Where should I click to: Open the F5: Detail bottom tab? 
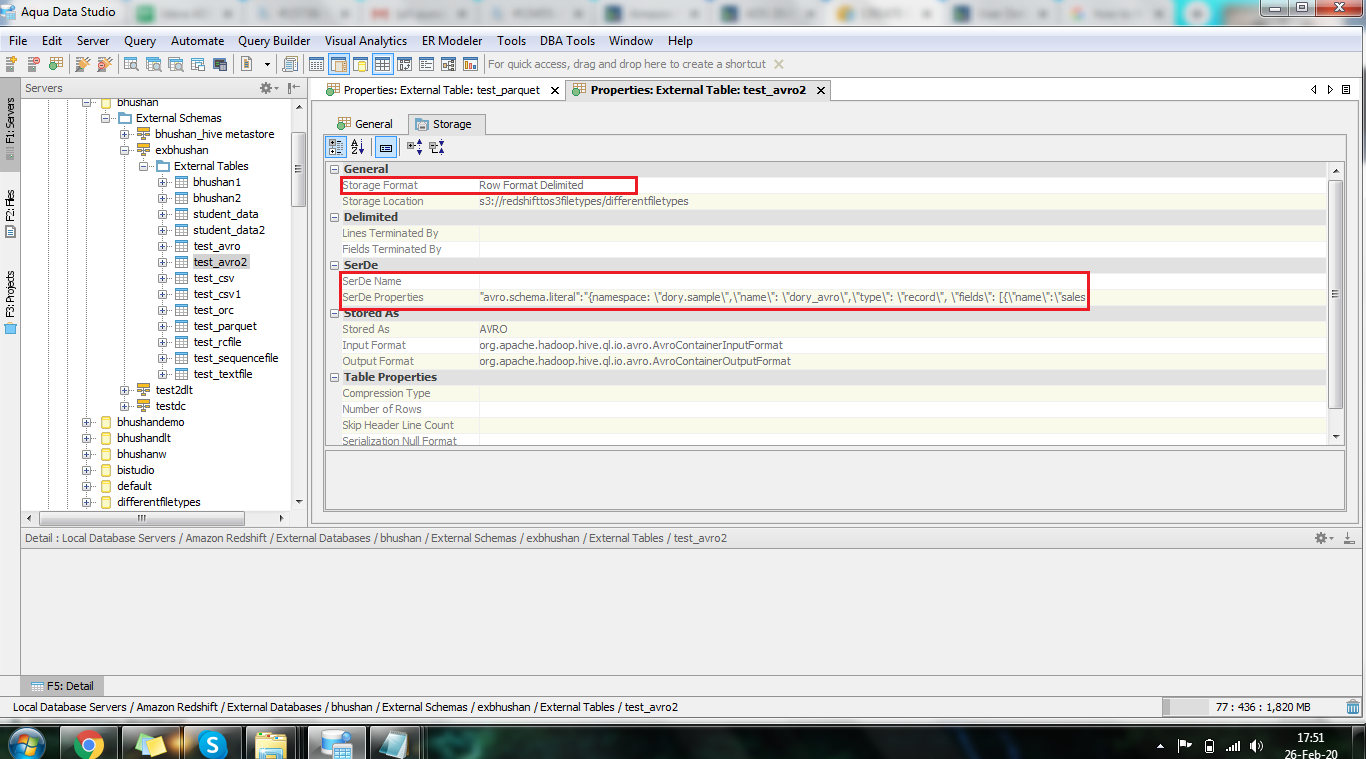(62, 686)
